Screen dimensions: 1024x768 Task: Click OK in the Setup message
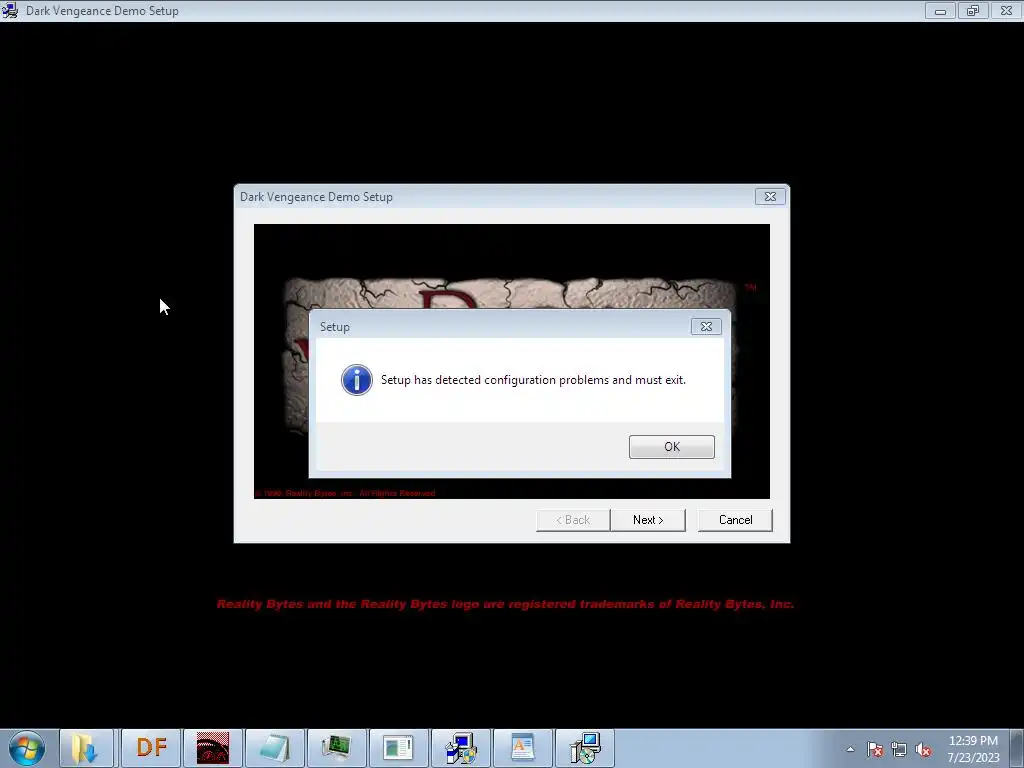(671, 447)
